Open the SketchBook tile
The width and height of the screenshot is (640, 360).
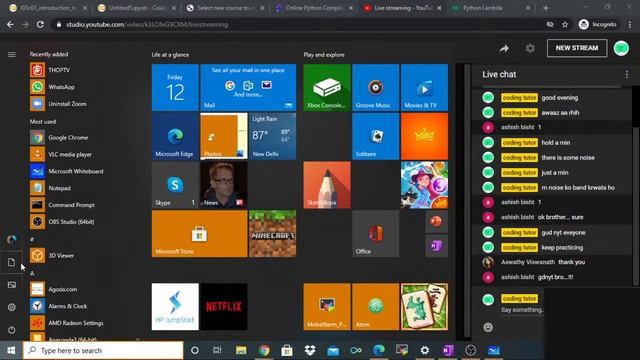click(x=327, y=184)
